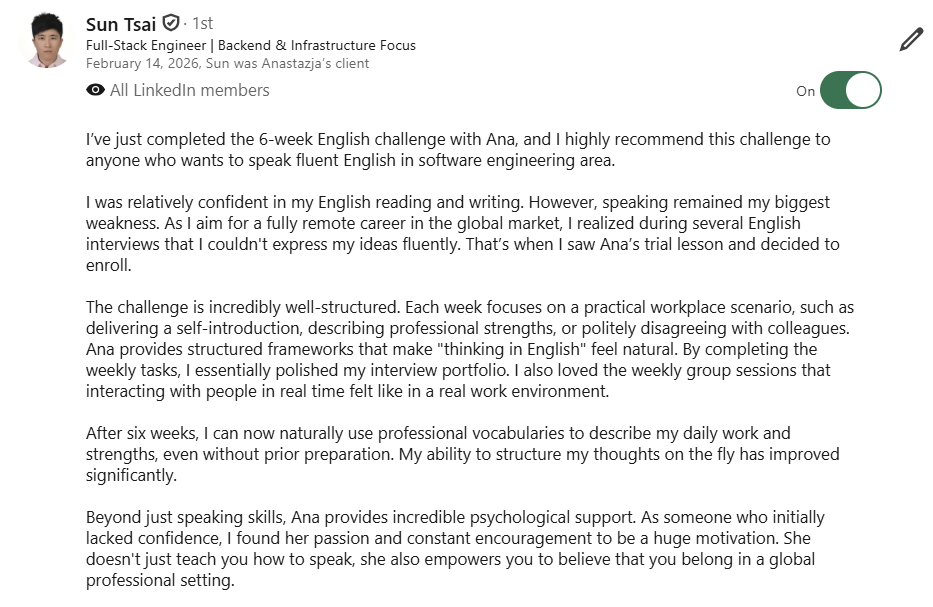
Task: Click the 1st connection degree label
Action: pos(202,23)
